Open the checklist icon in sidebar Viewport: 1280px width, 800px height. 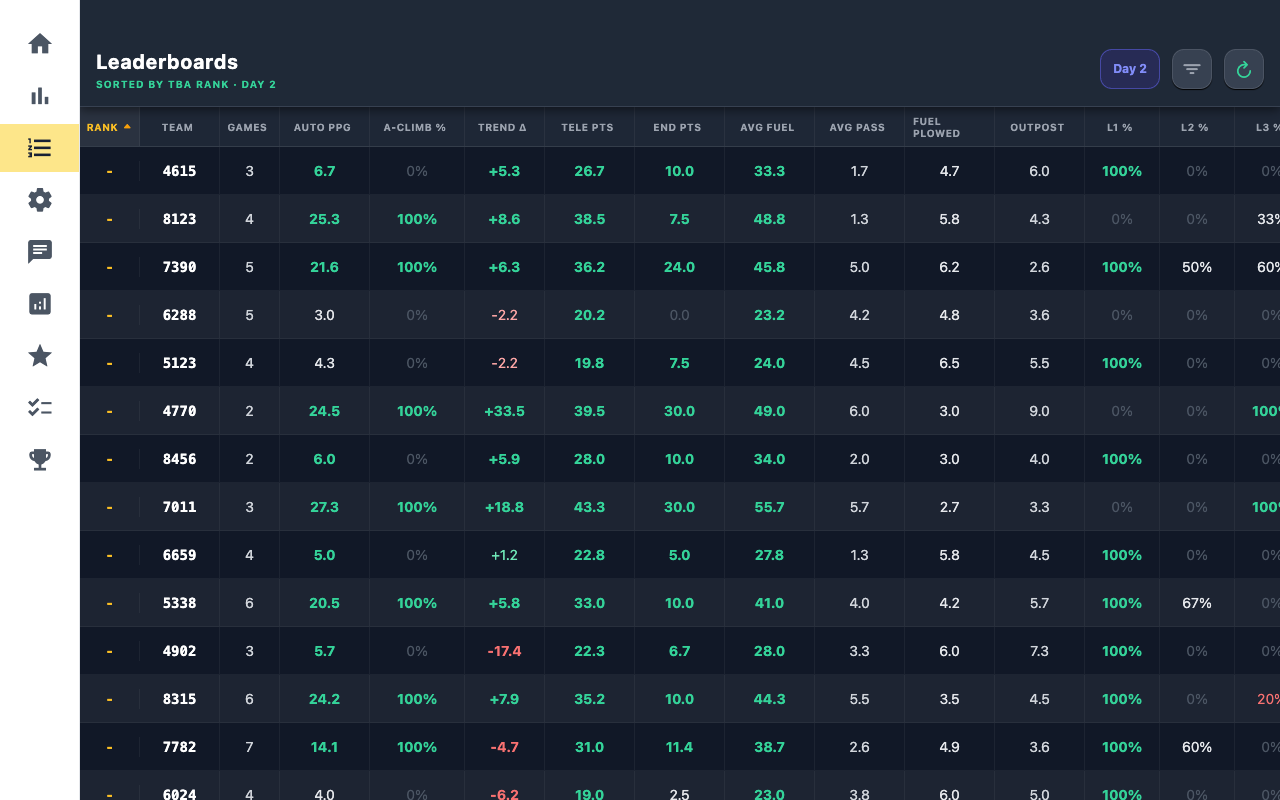click(x=40, y=408)
